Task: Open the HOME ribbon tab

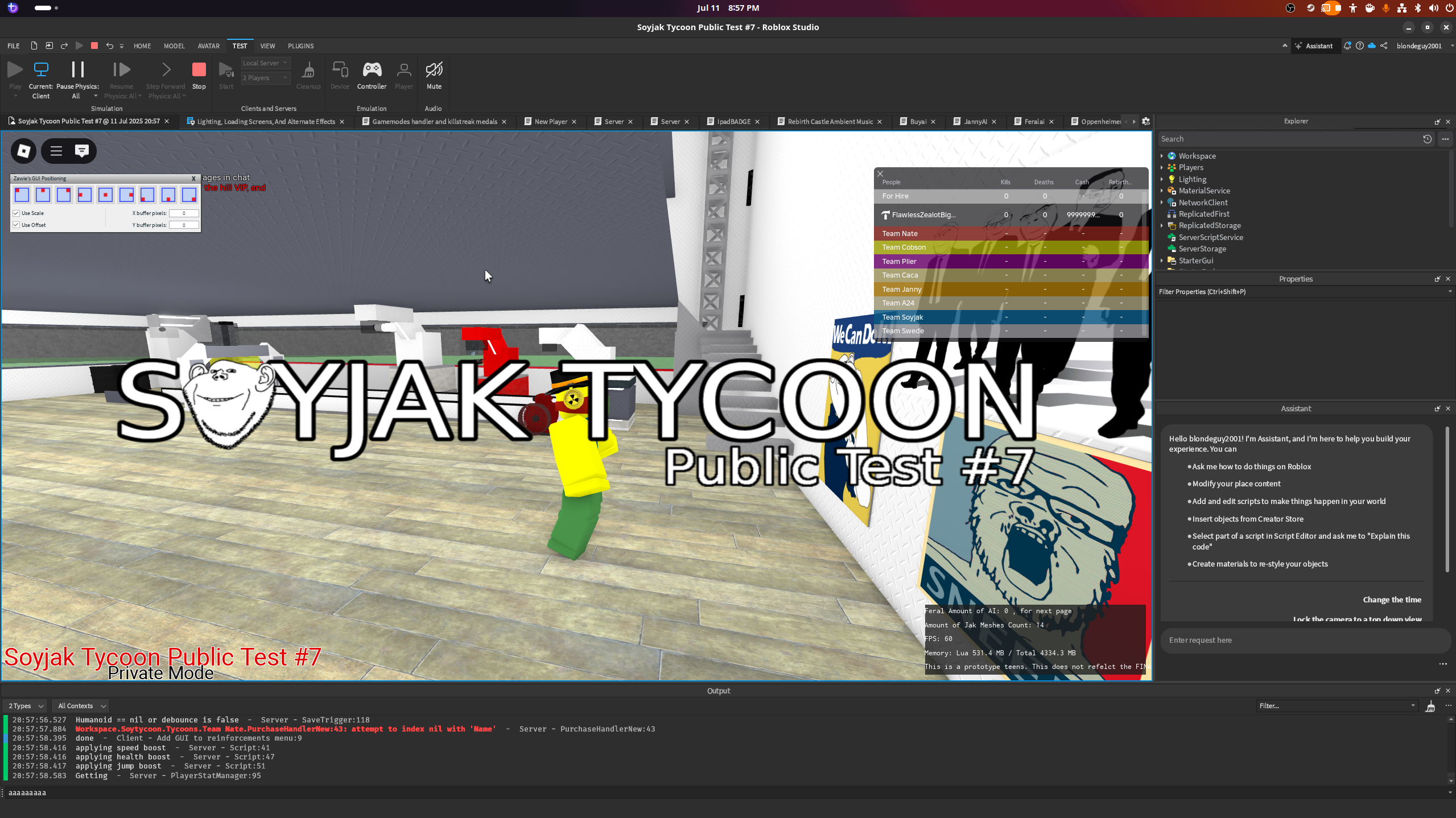Action: (x=142, y=46)
